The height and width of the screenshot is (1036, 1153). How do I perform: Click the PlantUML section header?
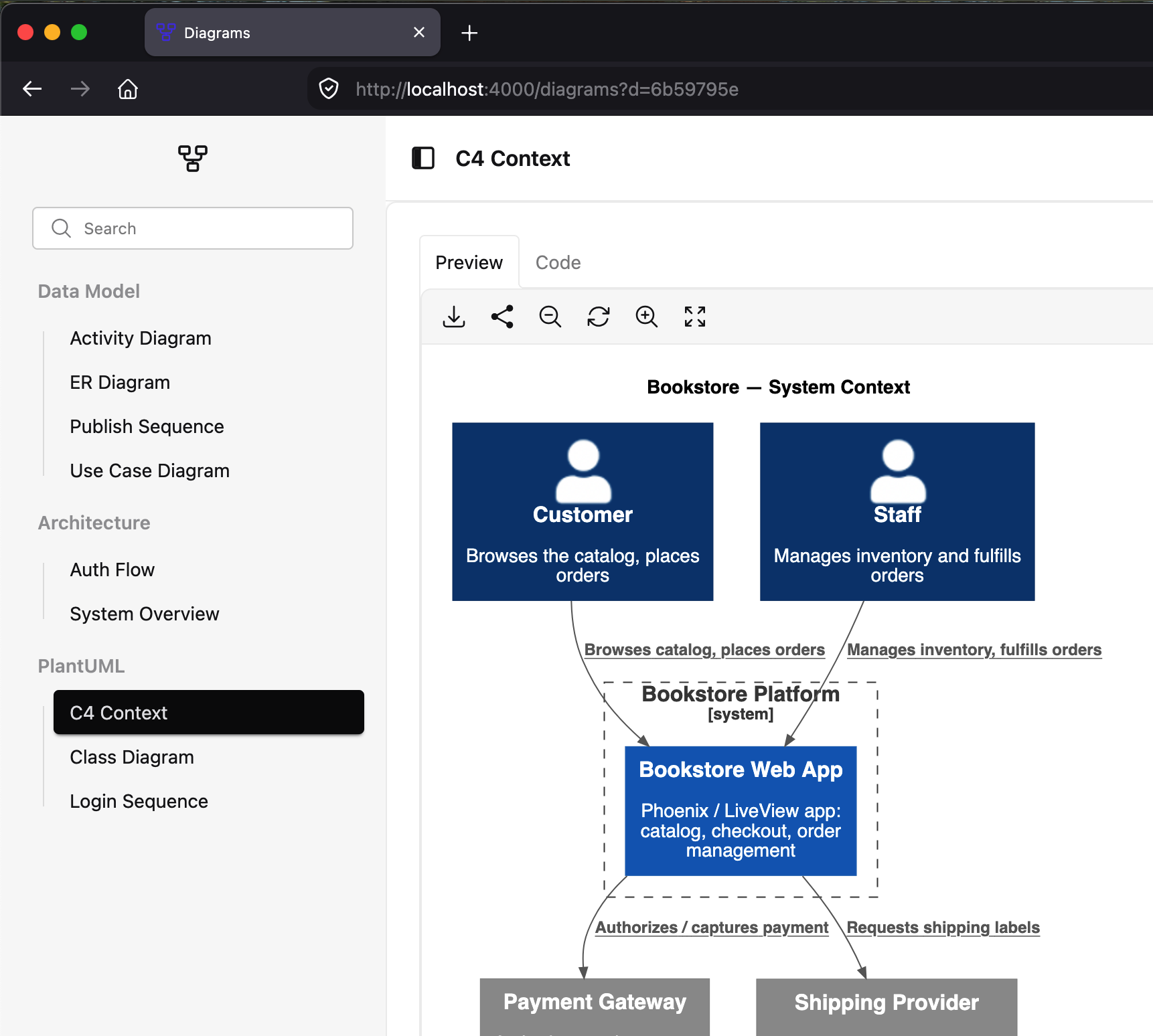pos(81,666)
